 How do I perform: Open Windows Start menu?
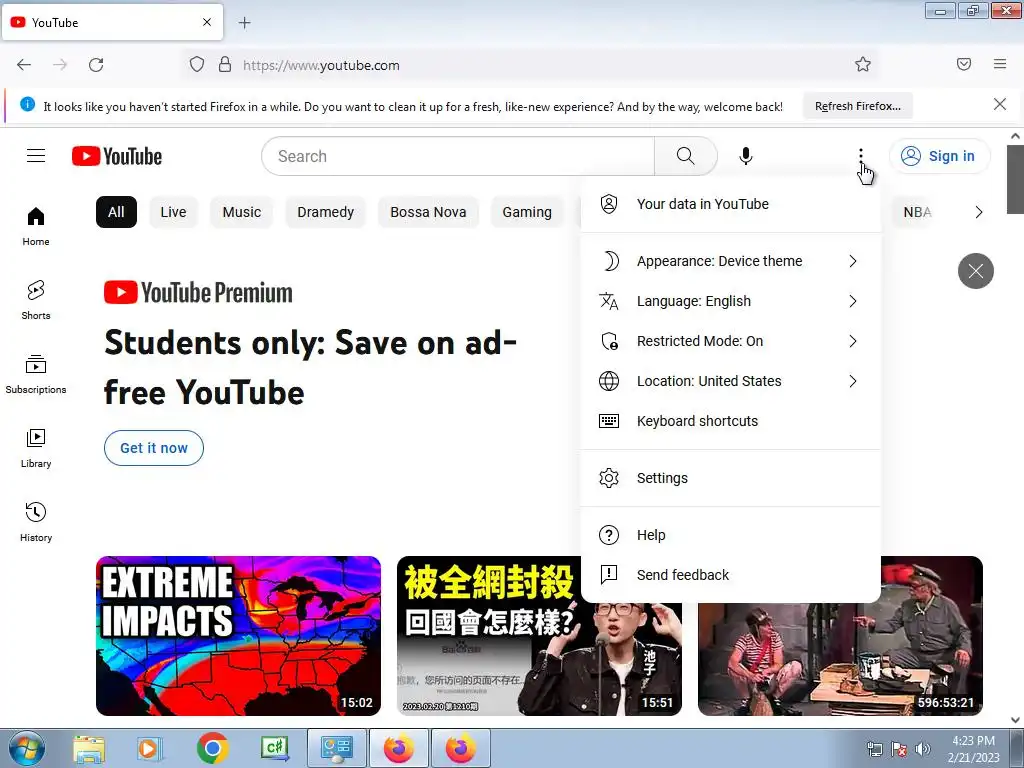coord(27,748)
